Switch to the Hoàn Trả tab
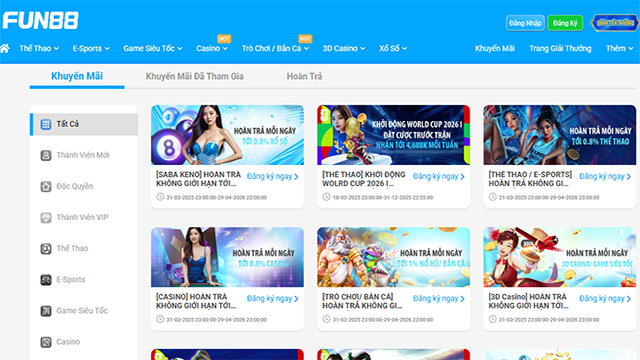Screen dimensions: 640x360 pos(304,76)
